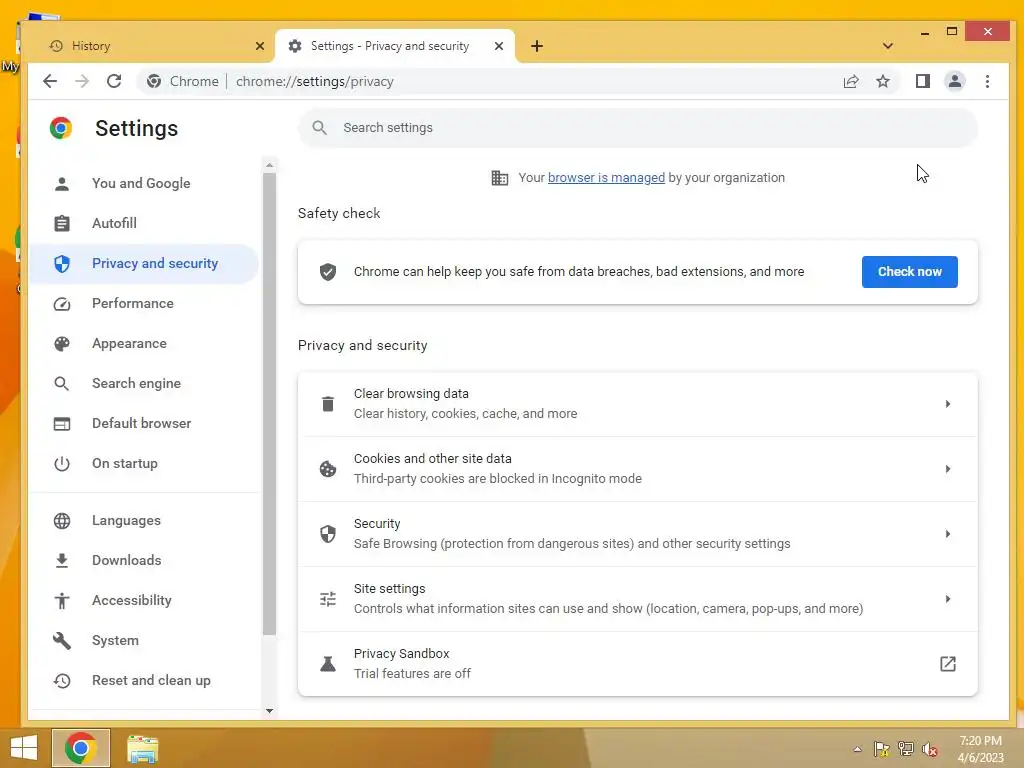
Task: Bookmark this page with the star icon
Action: click(883, 81)
